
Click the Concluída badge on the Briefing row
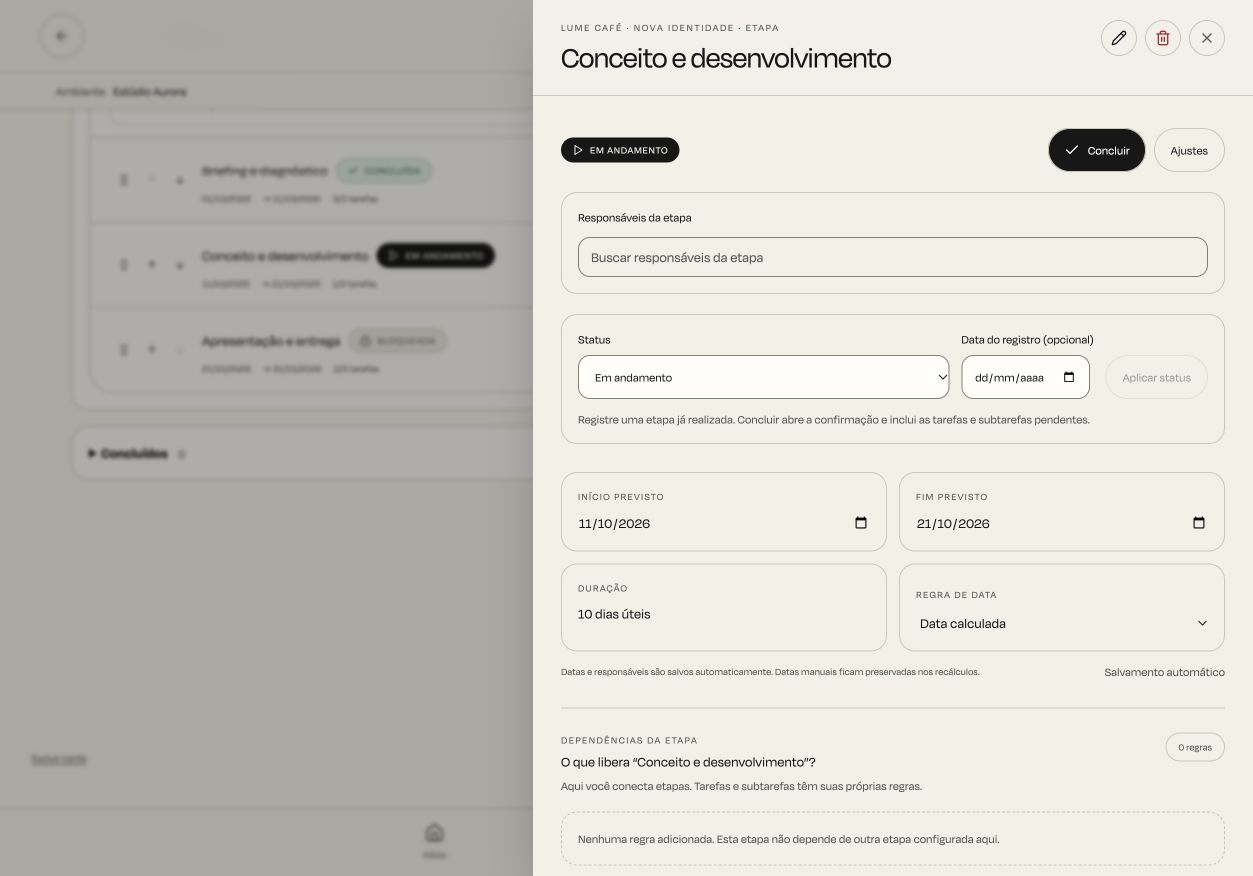(384, 171)
